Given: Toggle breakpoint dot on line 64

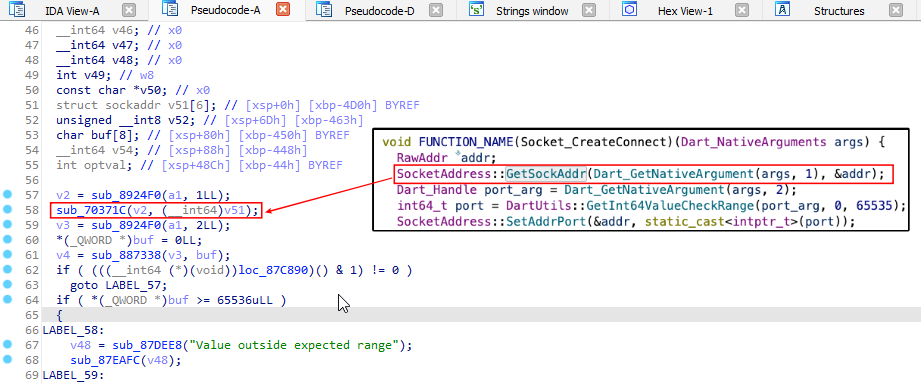Looking at the screenshot, I should [7, 299].
